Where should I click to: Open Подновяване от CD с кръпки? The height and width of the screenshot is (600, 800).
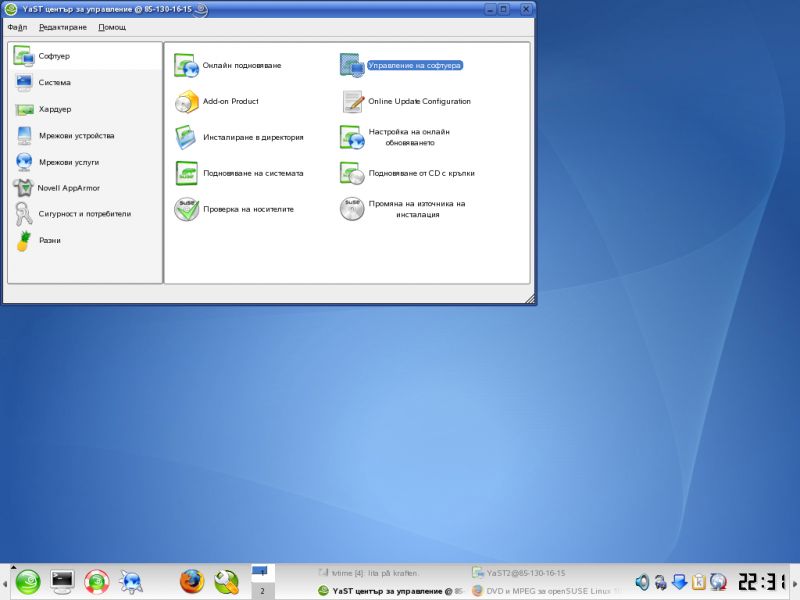tap(408, 173)
